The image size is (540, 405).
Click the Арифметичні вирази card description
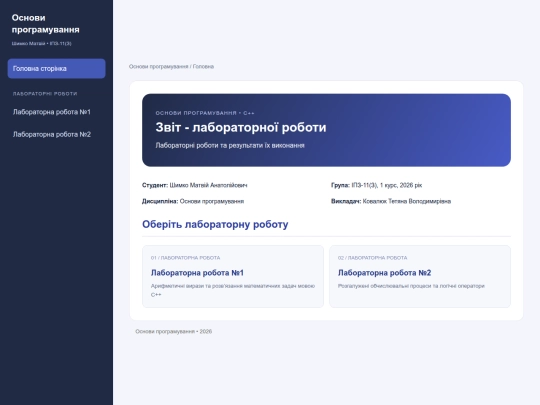[233, 290]
